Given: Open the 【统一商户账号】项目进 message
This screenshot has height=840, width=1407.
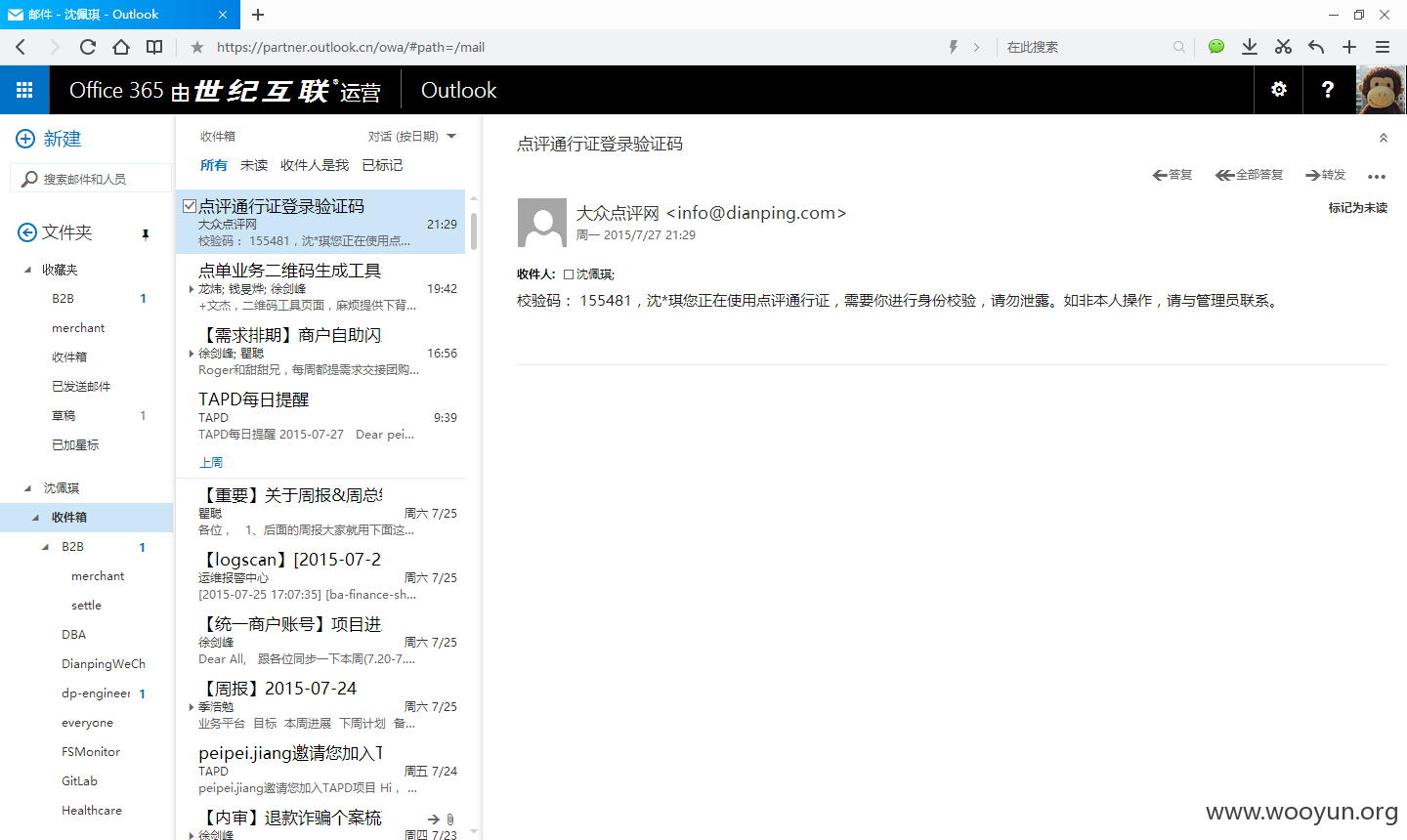Looking at the screenshot, I should (x=320, y=641).
